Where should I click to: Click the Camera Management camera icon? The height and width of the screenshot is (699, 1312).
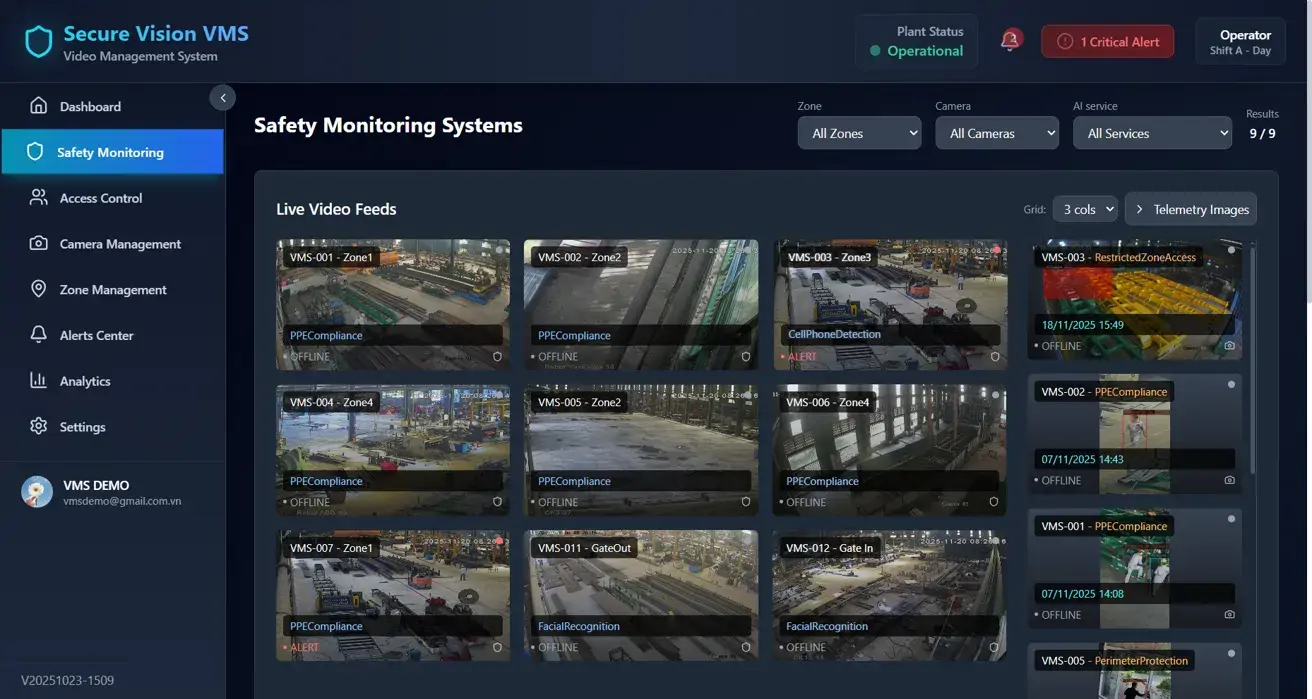(39, 243)
